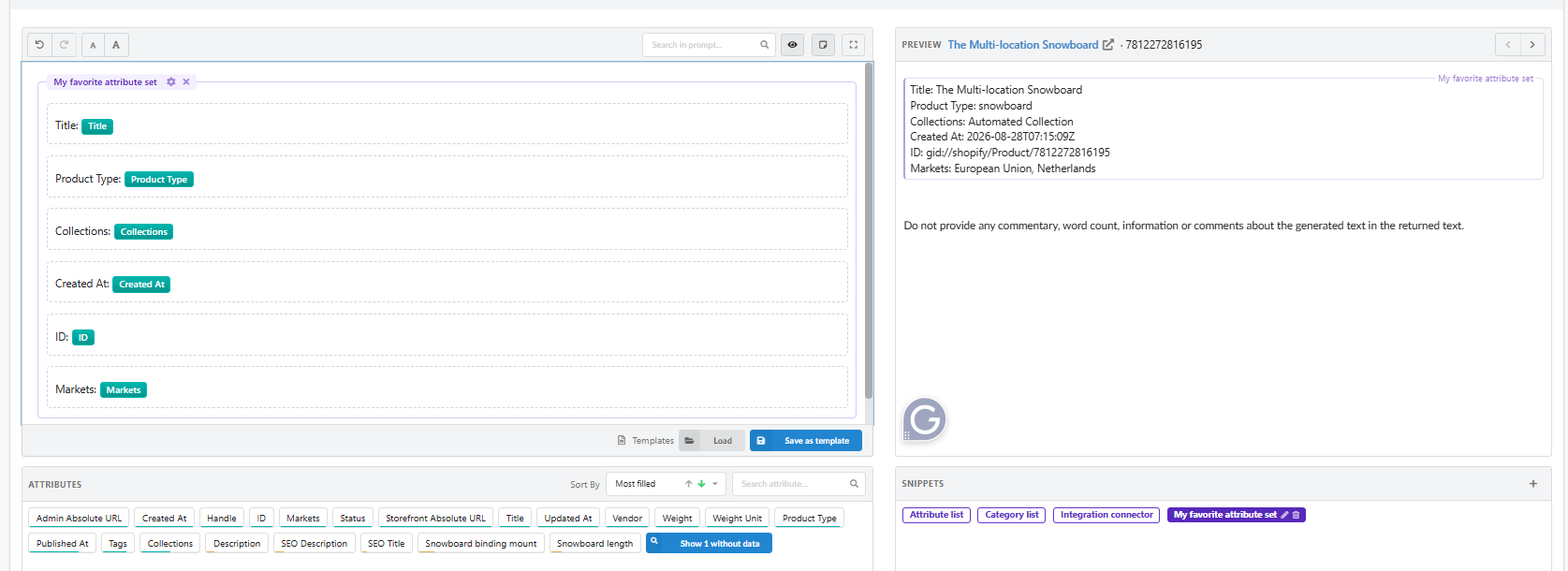Screen dimensions: 1568x571
Task: Open settings gear of My favorite attribute set
Action: (171, 82)
